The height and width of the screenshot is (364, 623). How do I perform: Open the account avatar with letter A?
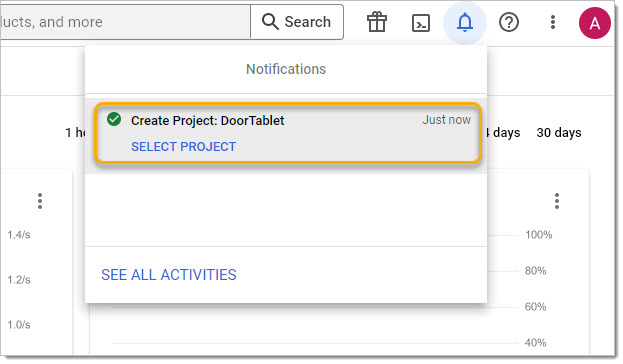pos(594,23)
